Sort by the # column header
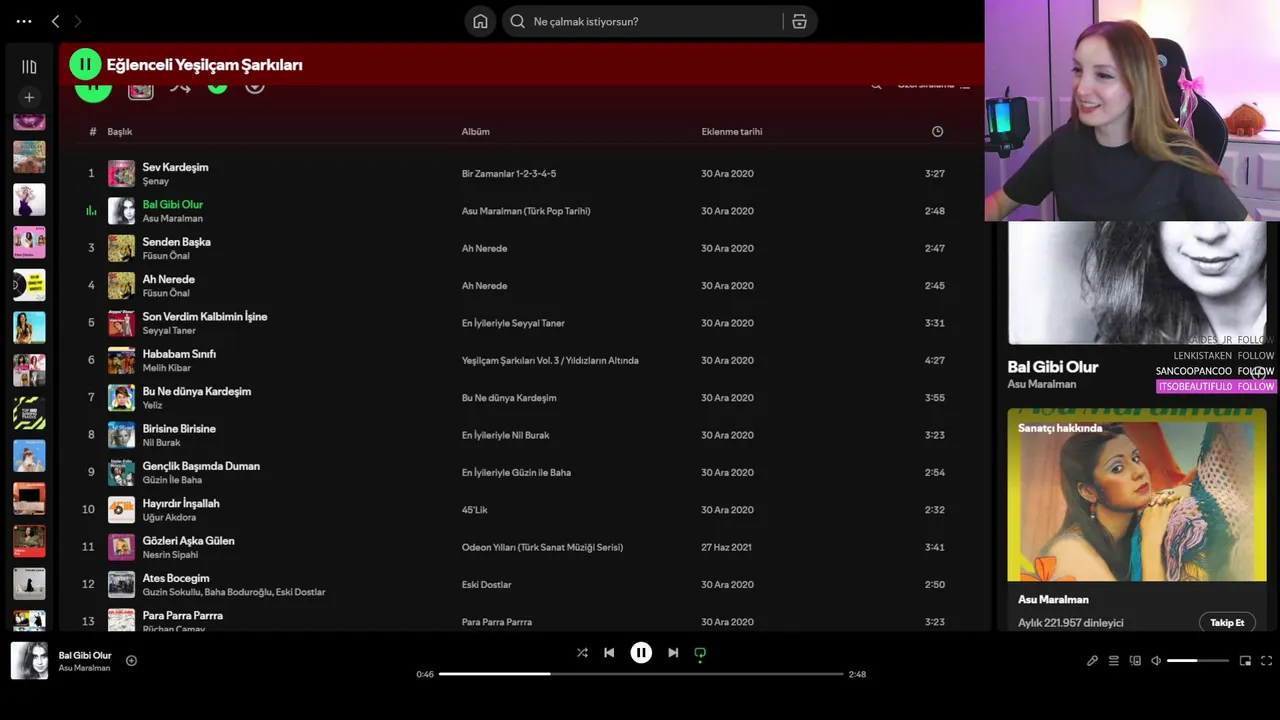Image resolution: width=1280 pixels, height=720 pixels. [92, 131]
